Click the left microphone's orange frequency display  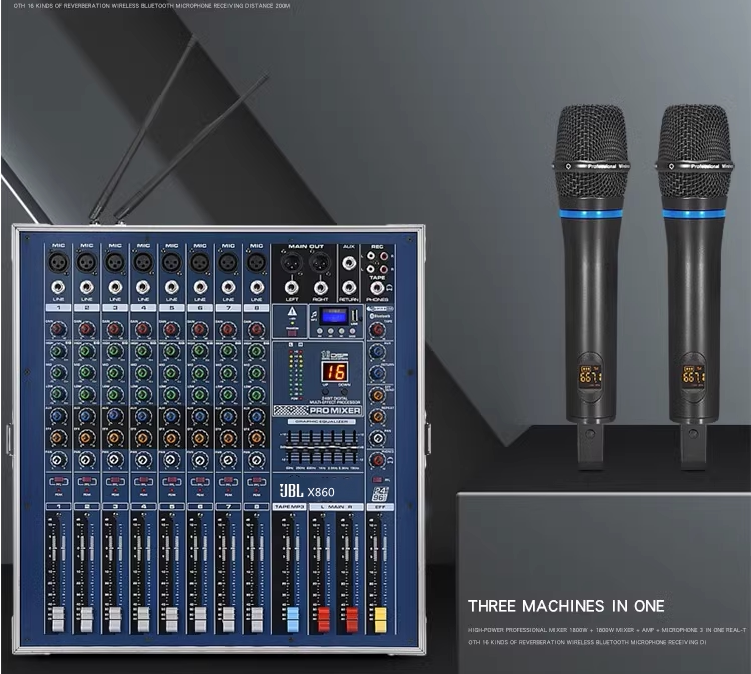(x=591, y=377)
